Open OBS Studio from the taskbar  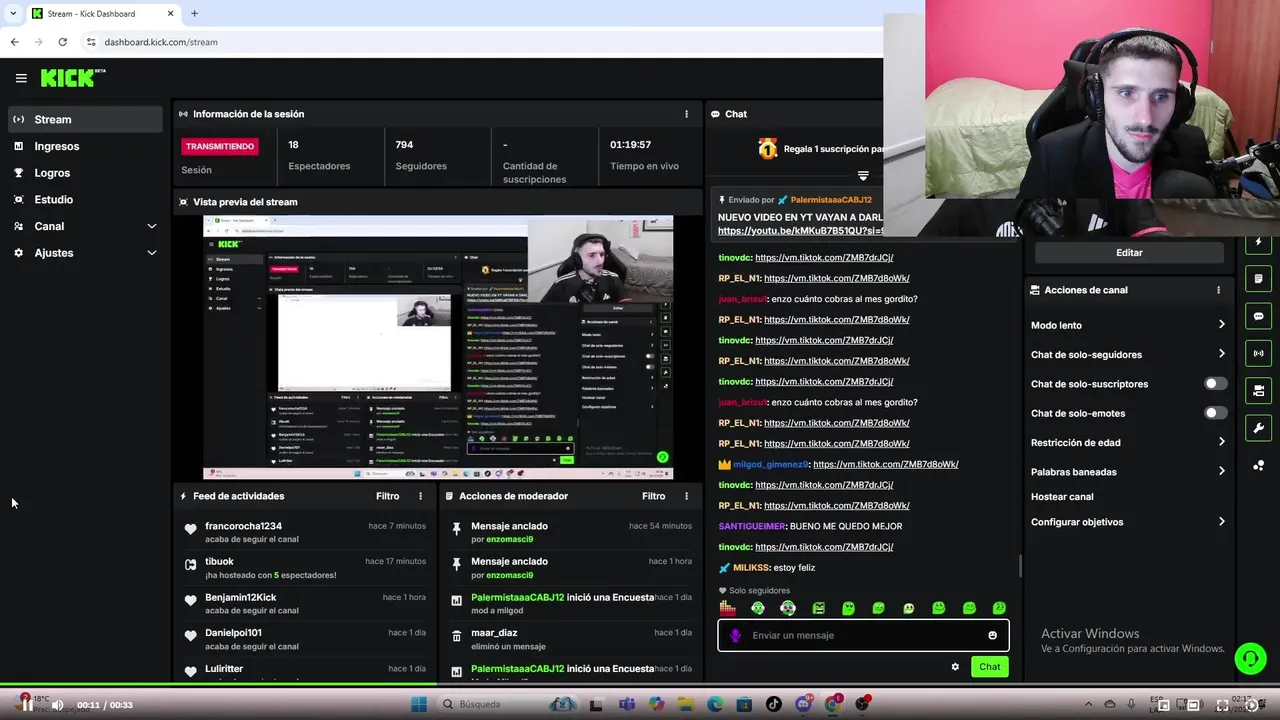[862, 704]
